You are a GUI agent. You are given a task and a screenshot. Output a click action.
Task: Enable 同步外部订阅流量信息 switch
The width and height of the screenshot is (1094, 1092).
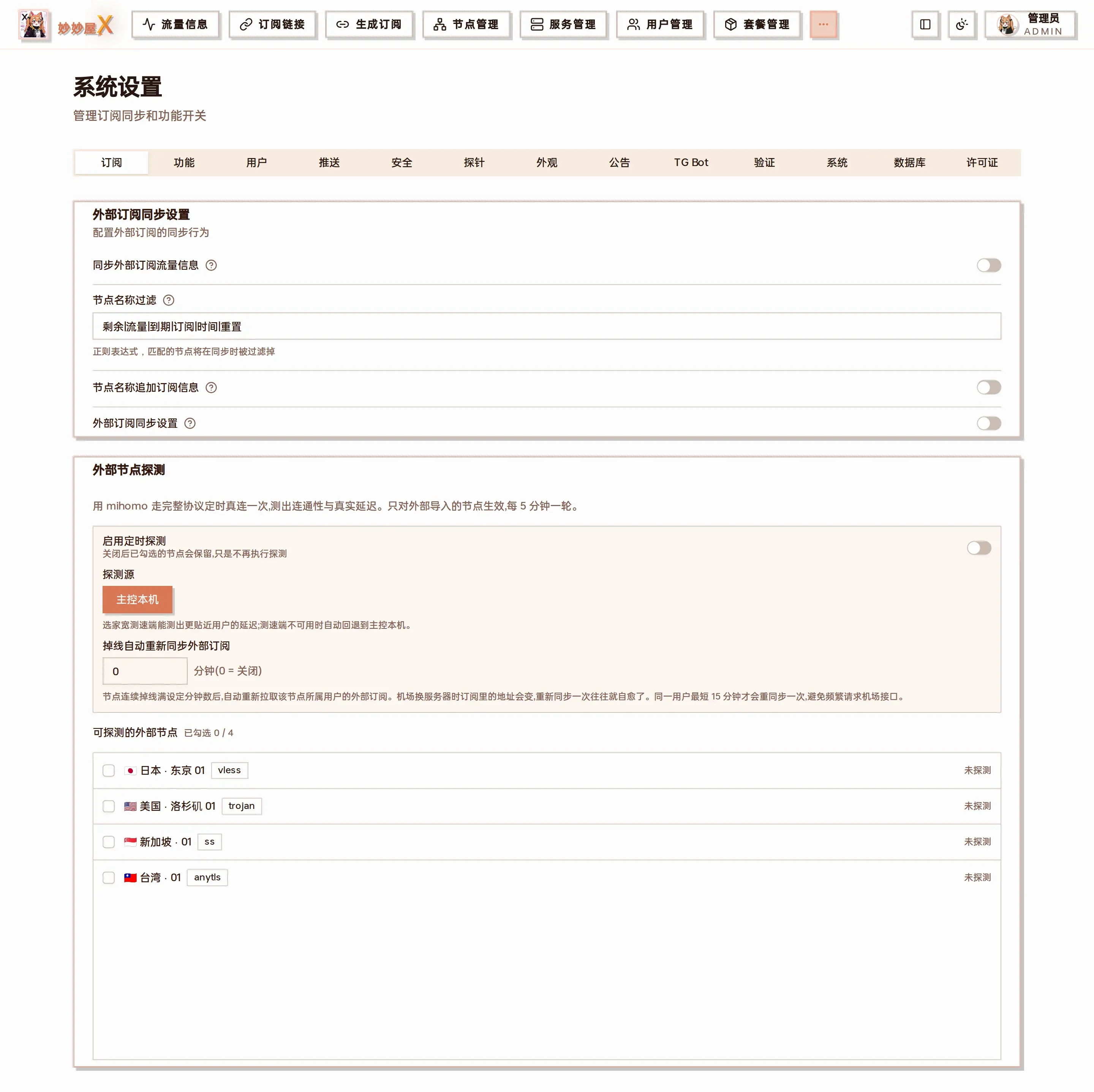(989, 265)
